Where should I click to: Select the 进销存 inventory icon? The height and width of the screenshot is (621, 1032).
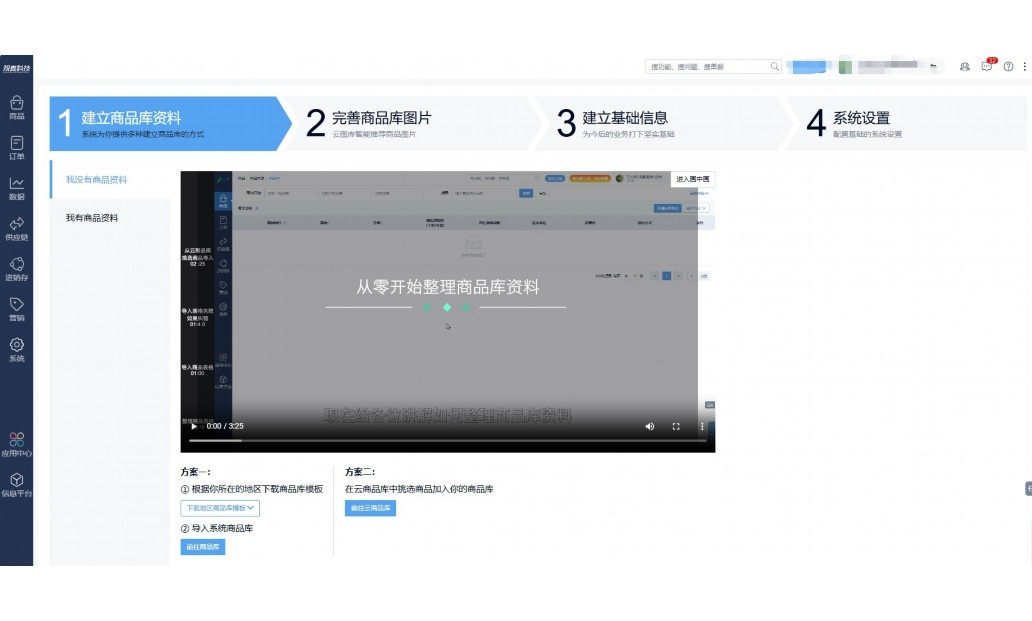(16, 268)
